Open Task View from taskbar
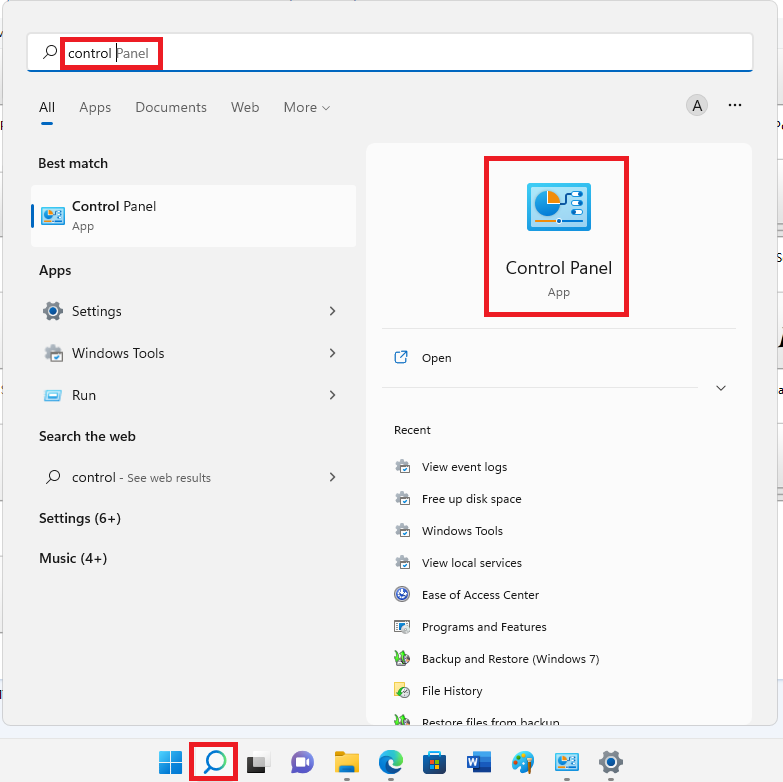This screenshot has width=783, height=782. (258, 762)
